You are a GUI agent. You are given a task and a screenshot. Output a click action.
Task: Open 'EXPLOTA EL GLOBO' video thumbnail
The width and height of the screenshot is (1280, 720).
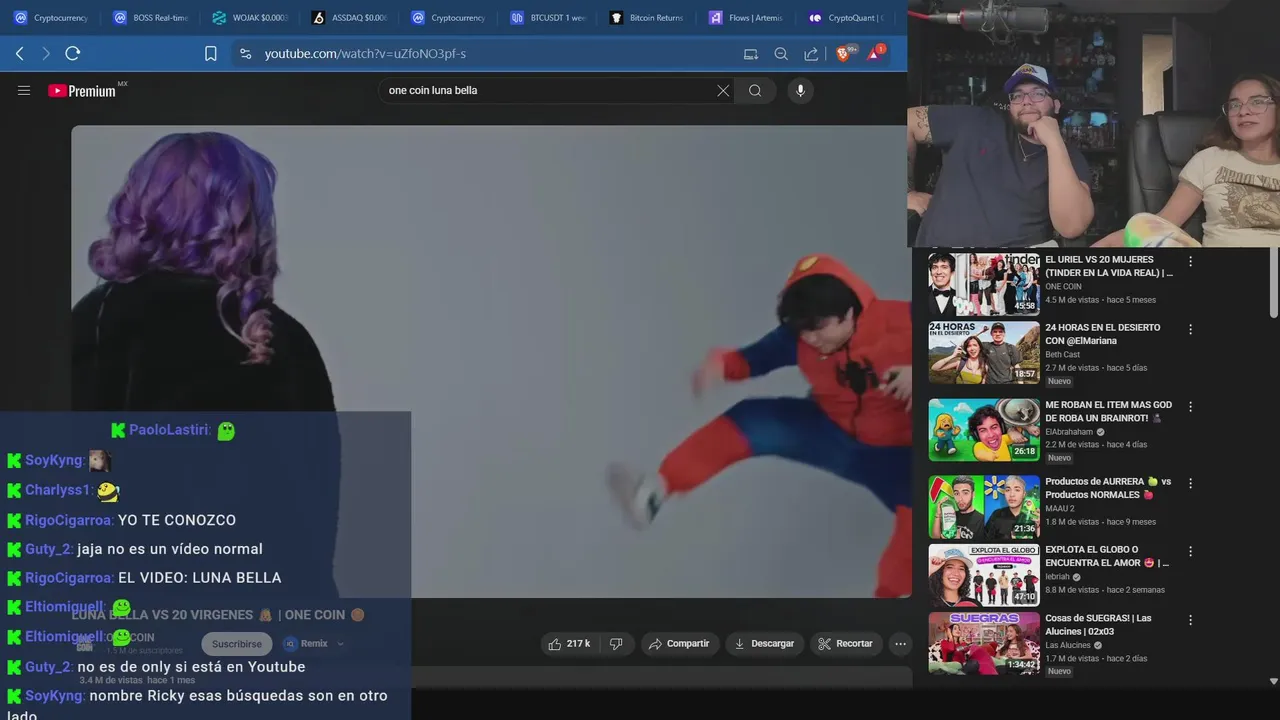coord(984,575)
